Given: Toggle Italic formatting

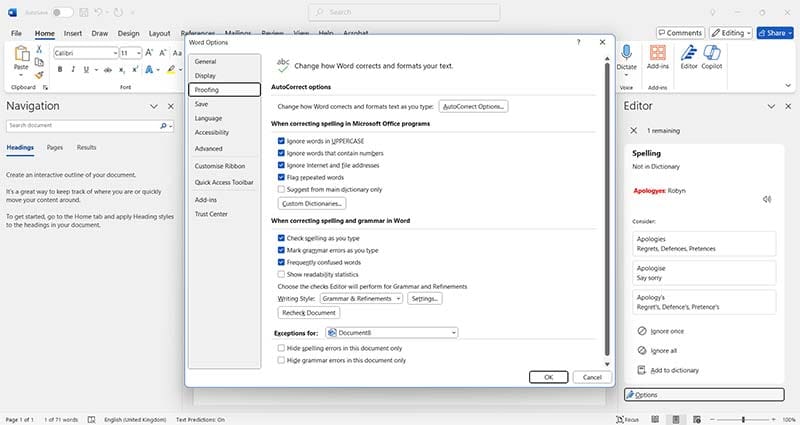Looking at the screenshot, I should (x=73, y=69).
